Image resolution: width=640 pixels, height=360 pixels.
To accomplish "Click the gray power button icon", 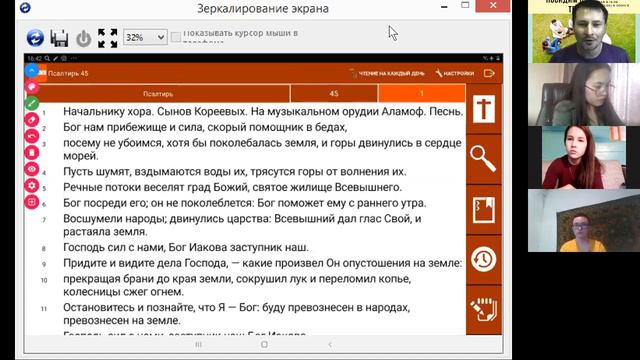I will [83, 38].
